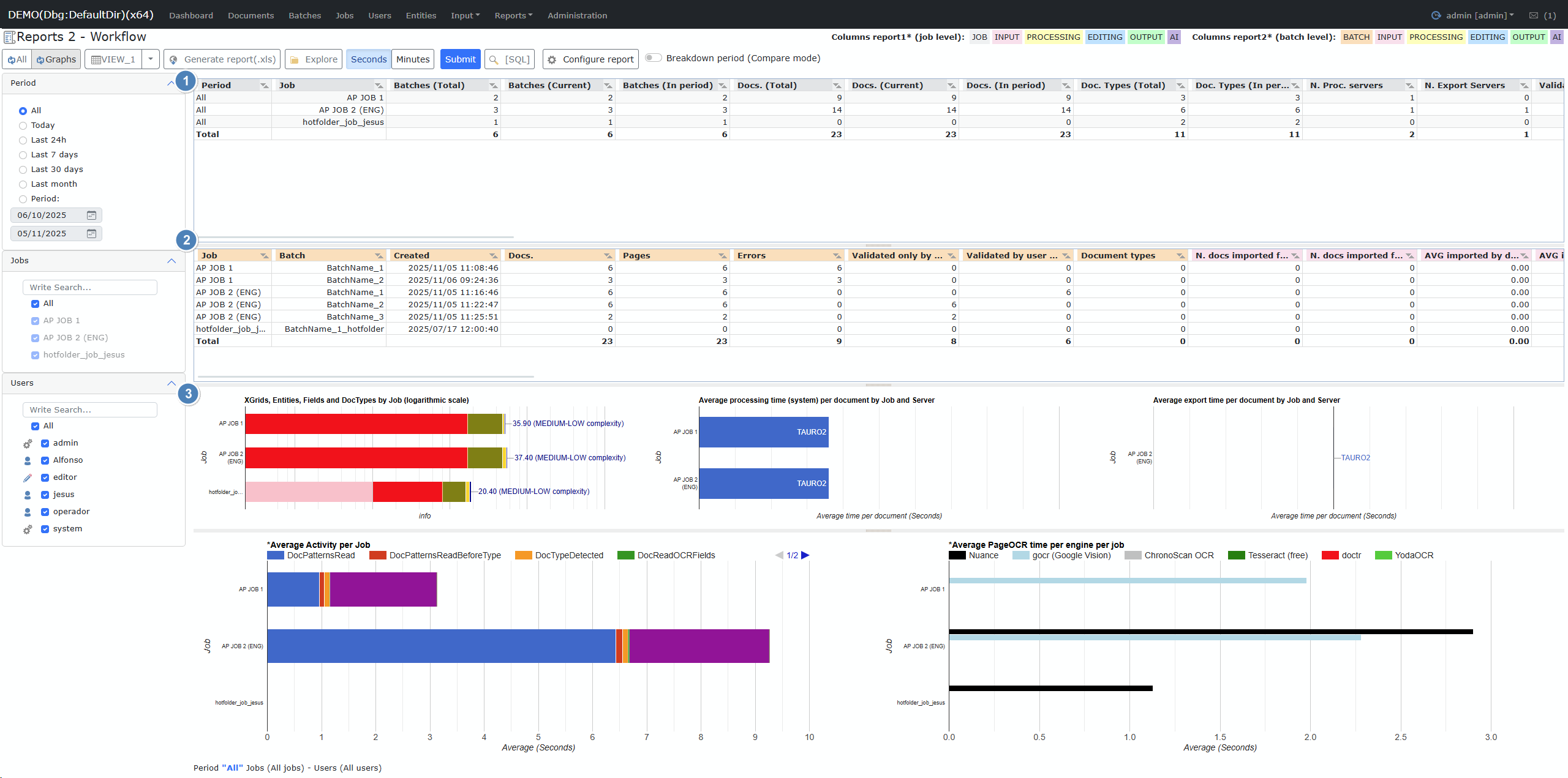Open the Reports menu in the navbar

(x=513, y=15)
